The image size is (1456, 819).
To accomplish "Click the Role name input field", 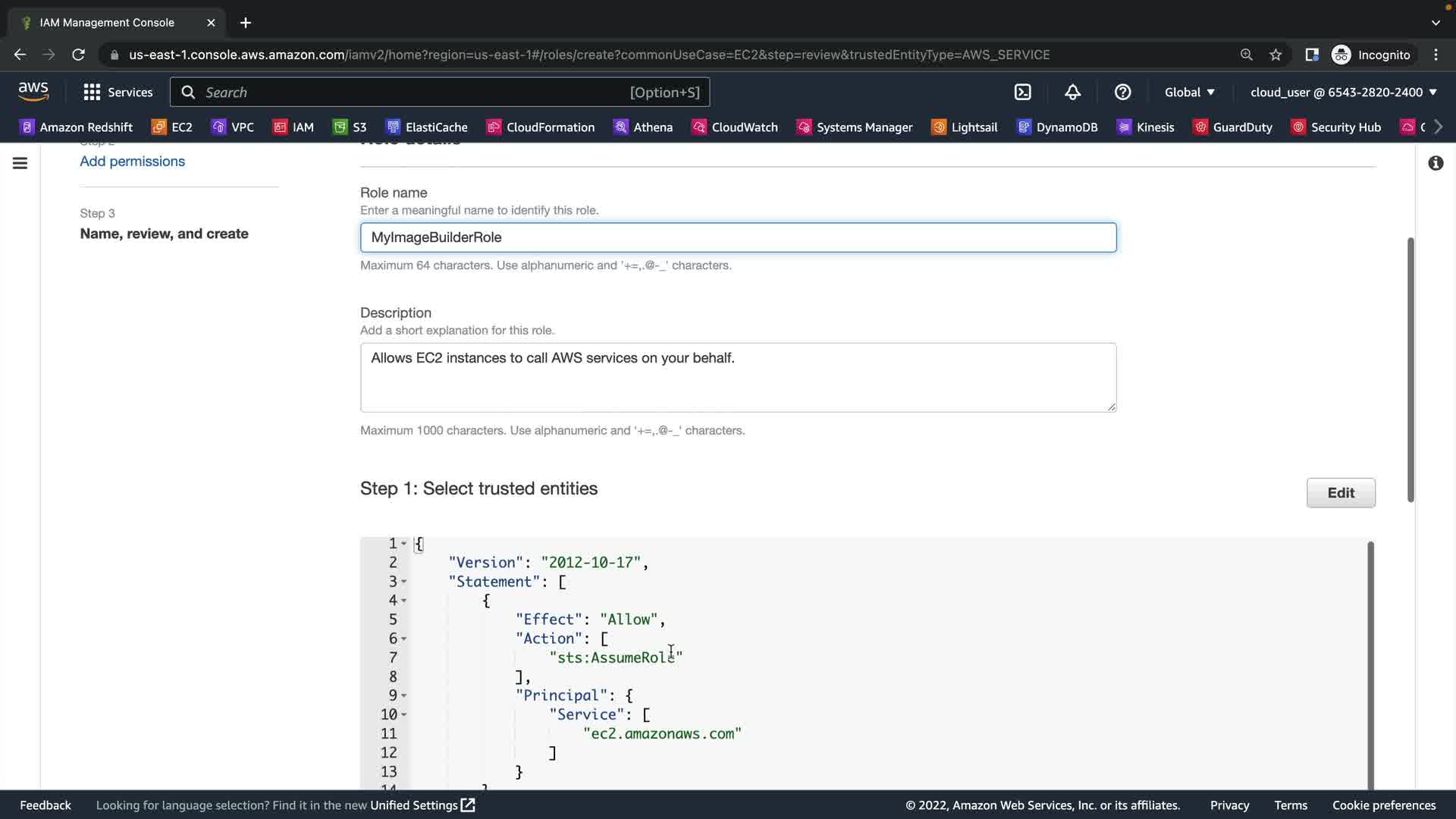I will pos(737,237).
